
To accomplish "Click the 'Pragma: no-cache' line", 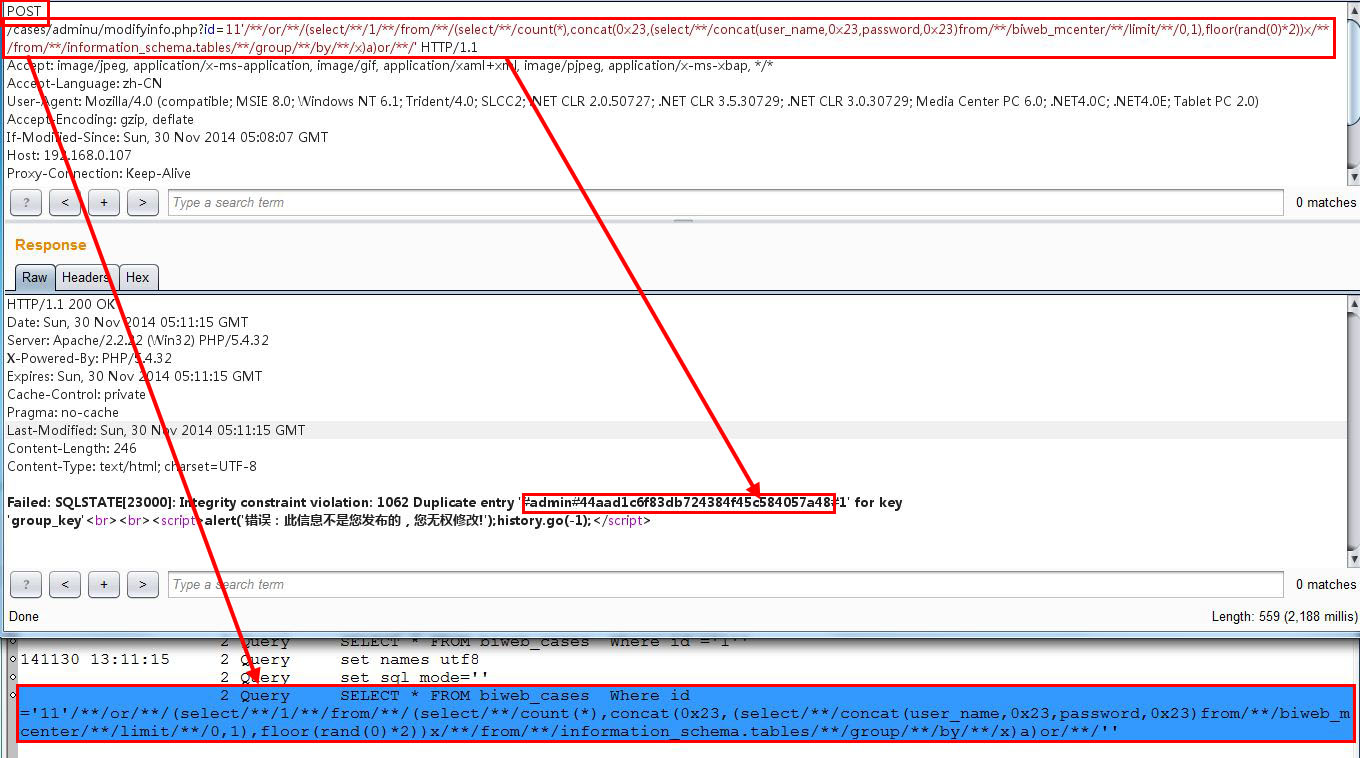I will click(x=63, y=413).
